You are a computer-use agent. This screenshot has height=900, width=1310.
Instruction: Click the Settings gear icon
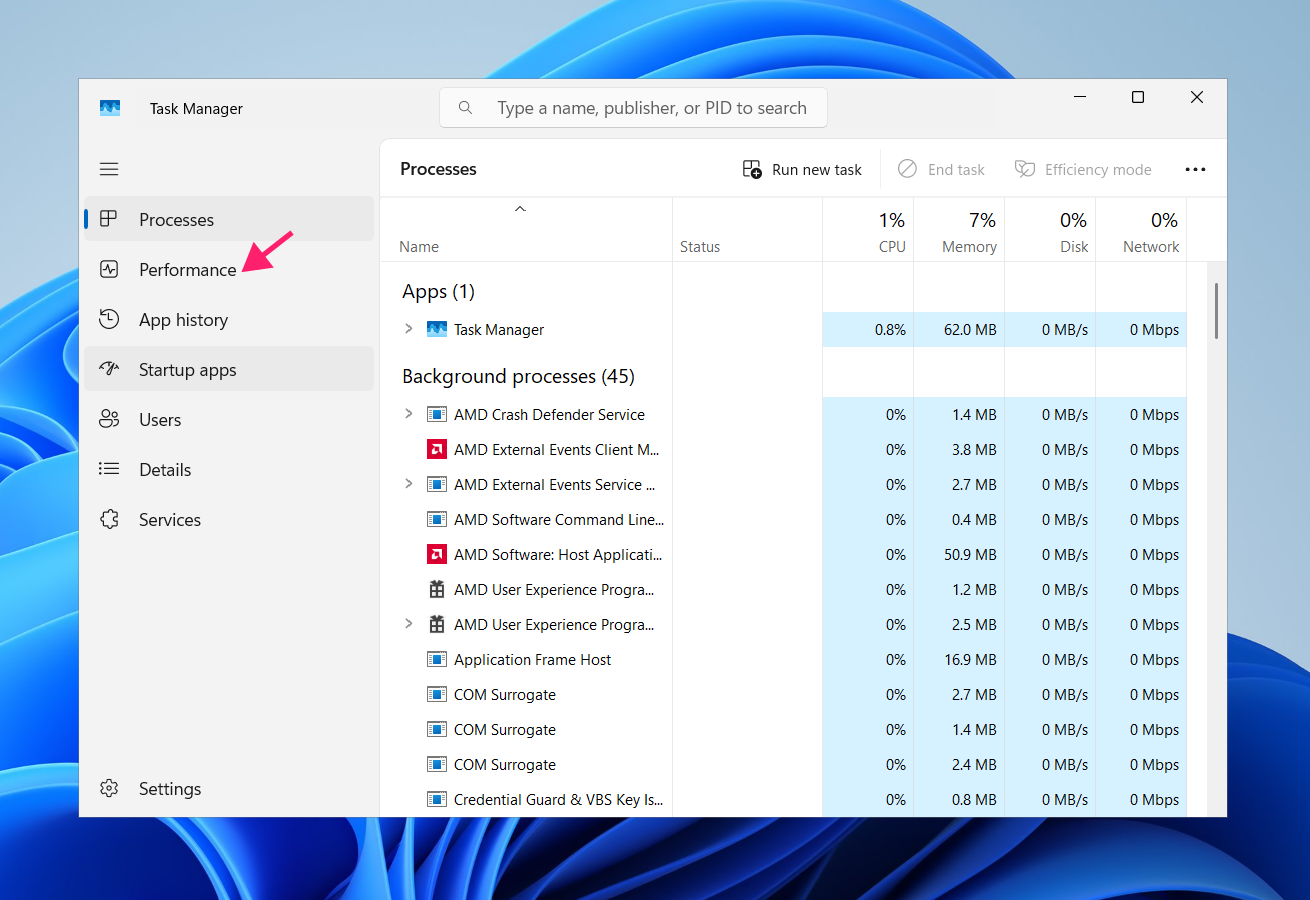tap(109, 788)
